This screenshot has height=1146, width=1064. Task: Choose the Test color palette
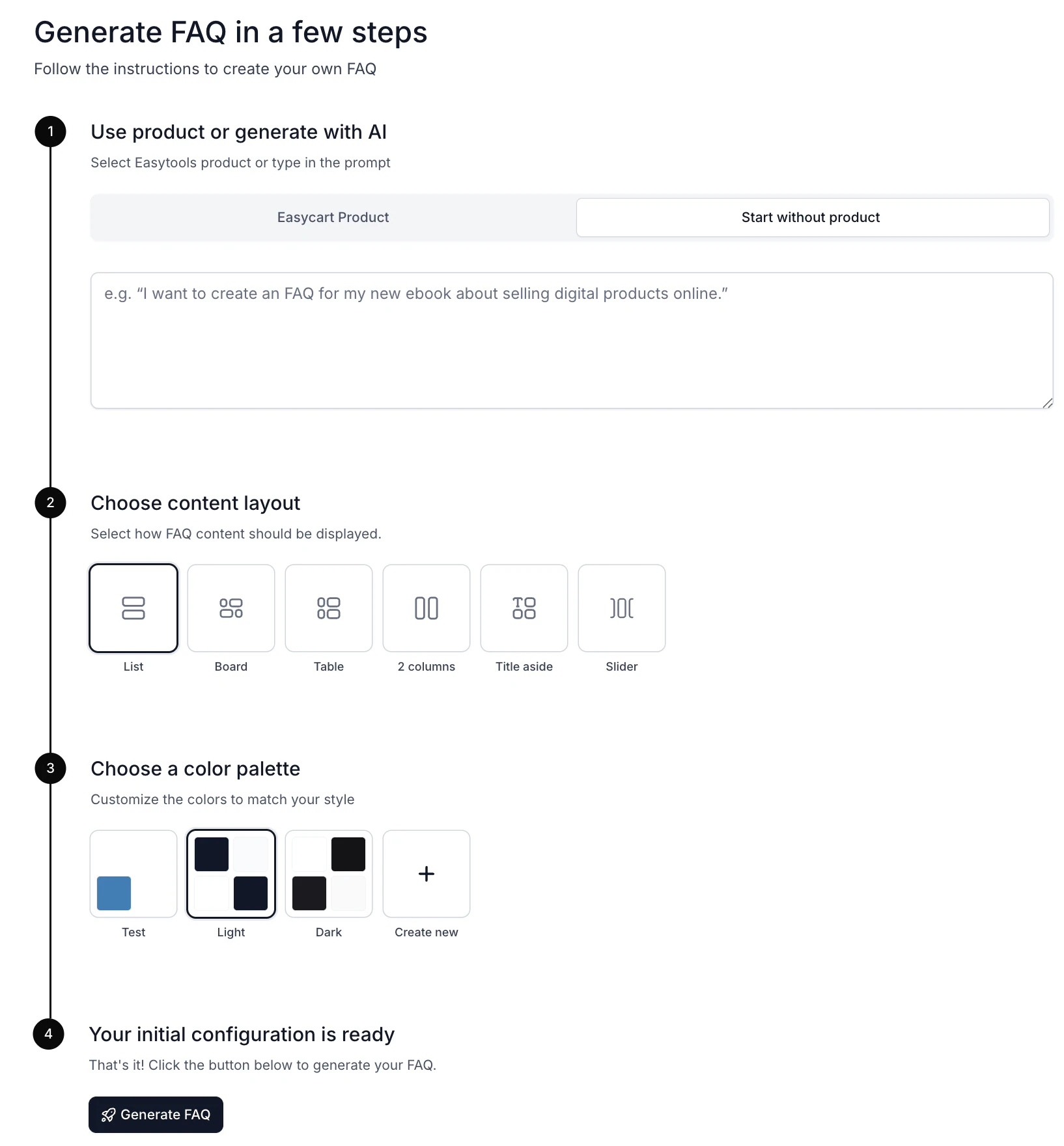pos(133,874)
